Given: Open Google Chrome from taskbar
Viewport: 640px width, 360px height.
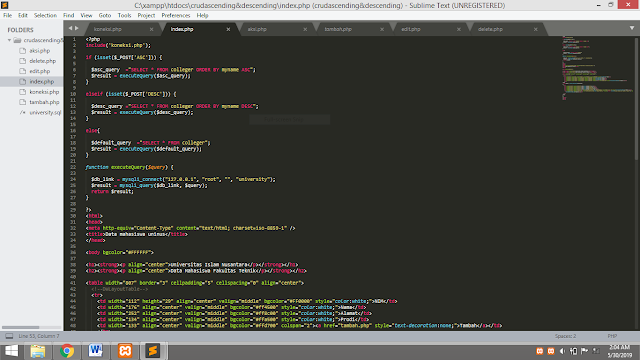Looking at the screenshot, I should point(67,351).
